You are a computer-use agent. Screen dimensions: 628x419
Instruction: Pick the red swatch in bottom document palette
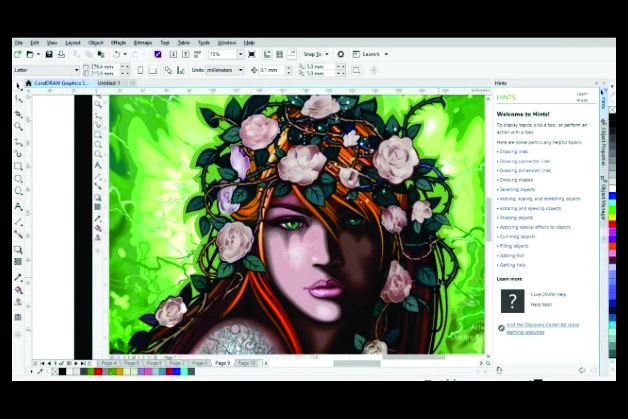(x=98, y=372)
